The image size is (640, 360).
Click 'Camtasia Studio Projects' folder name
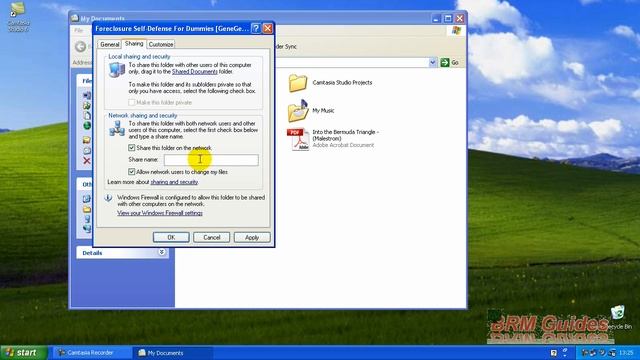342,82
